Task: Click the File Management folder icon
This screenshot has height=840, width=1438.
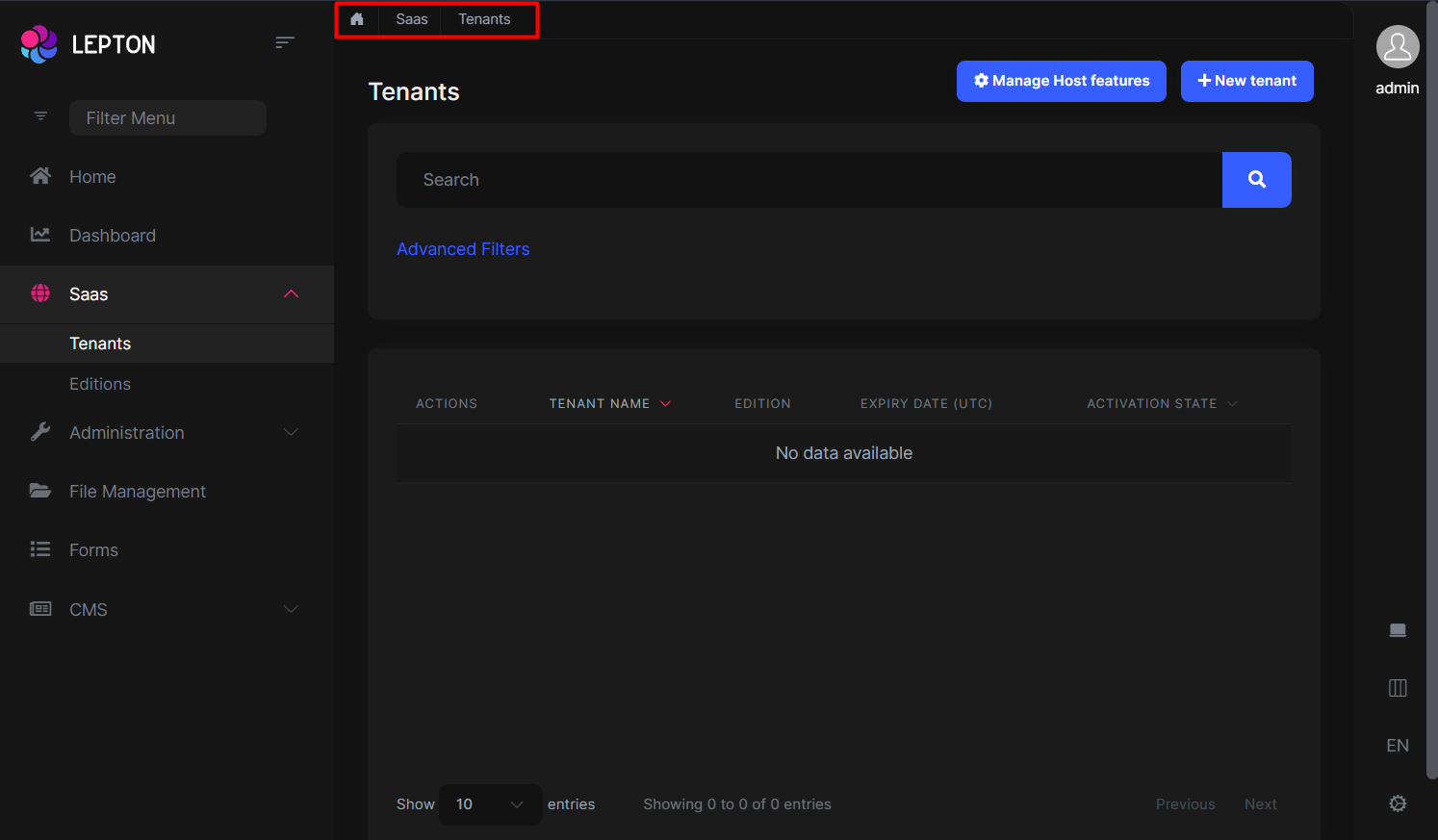Action: (40, 491)
